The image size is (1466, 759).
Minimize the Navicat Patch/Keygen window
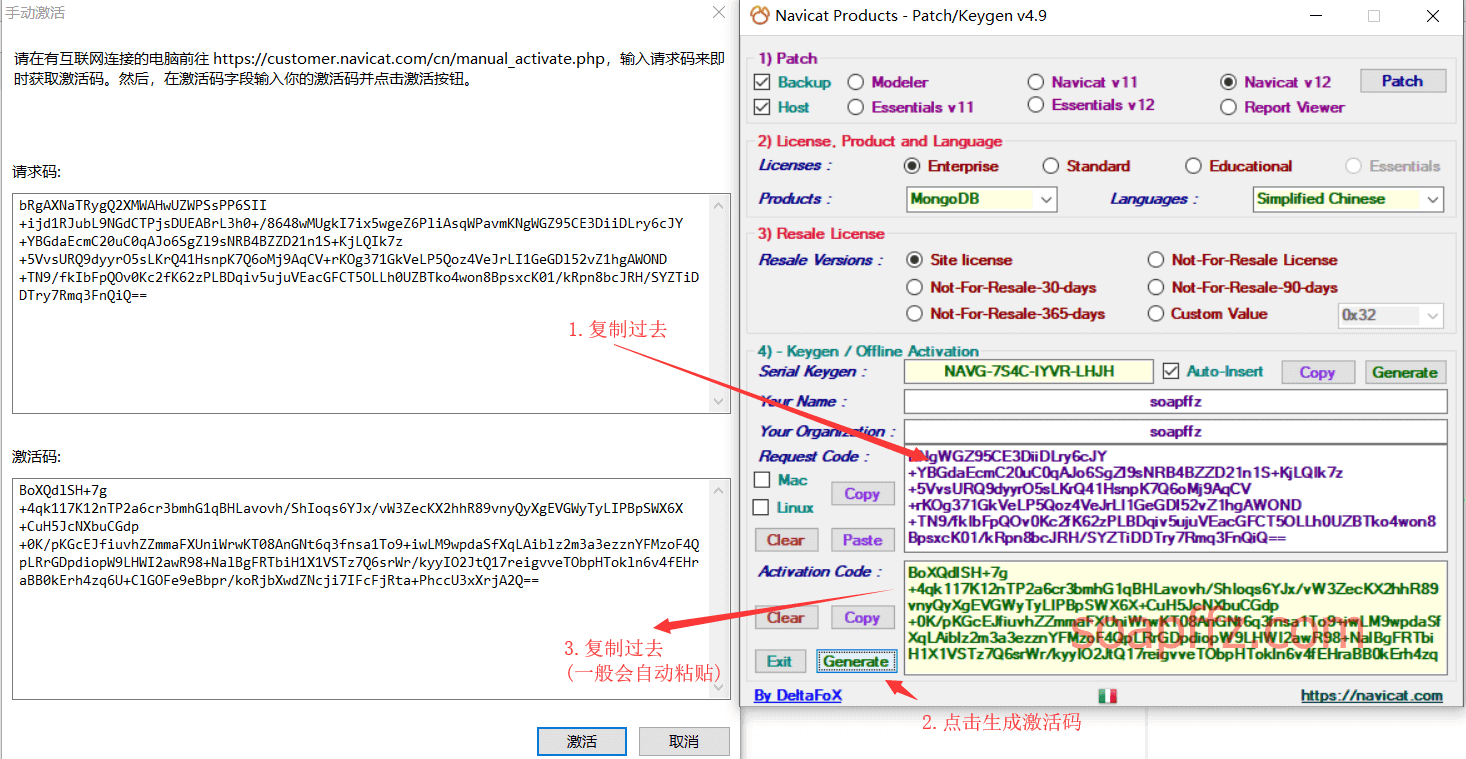(1316, 15)
